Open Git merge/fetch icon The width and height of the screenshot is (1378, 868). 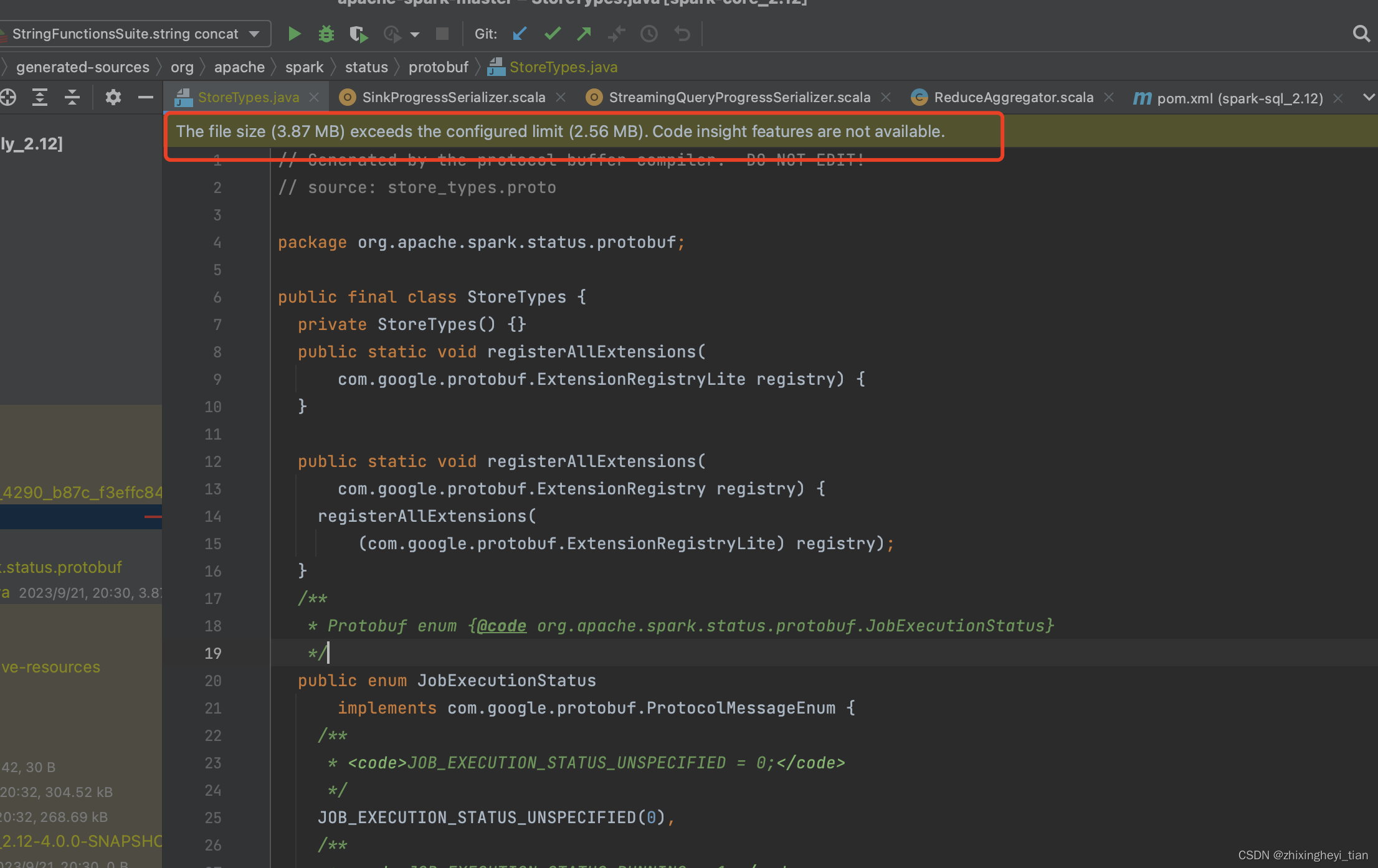coord(617,34)
